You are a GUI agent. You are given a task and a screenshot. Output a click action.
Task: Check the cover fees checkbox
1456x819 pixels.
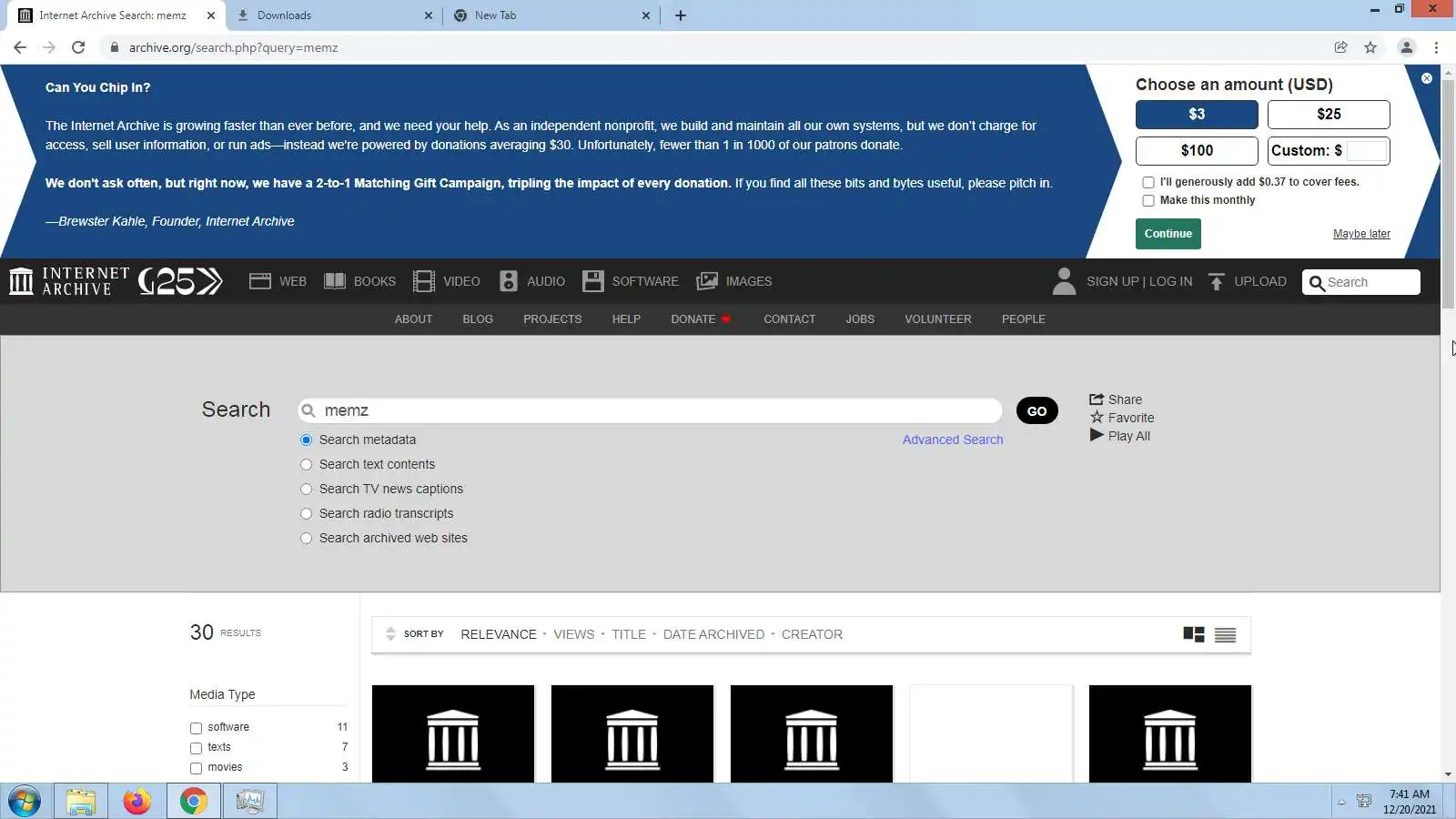coord(1148,182)
